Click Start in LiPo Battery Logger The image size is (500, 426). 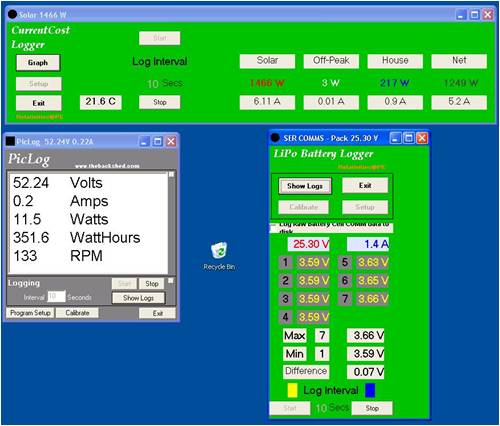point(290,408)
